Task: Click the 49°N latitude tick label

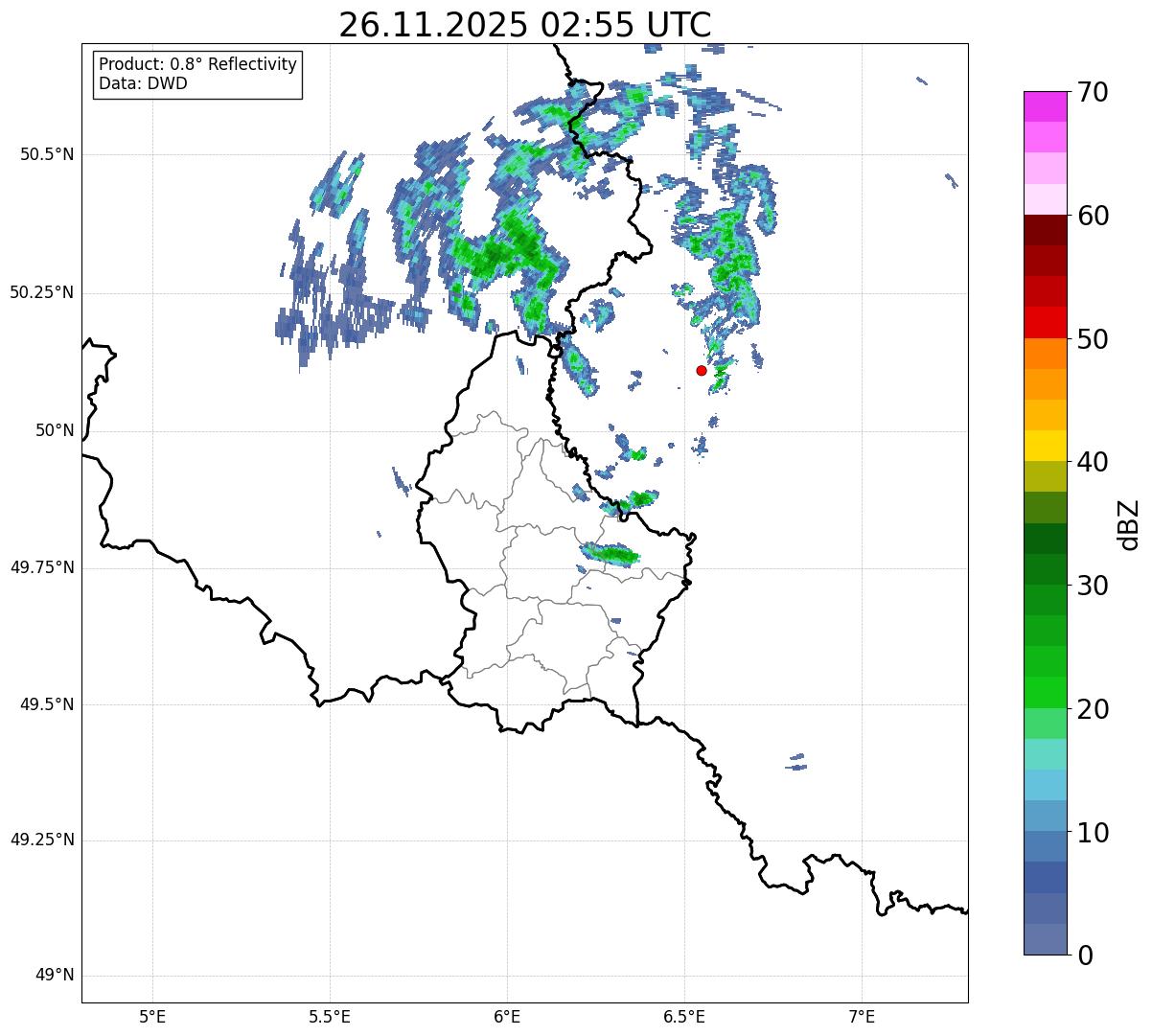Action: click(x=55, y=976)
